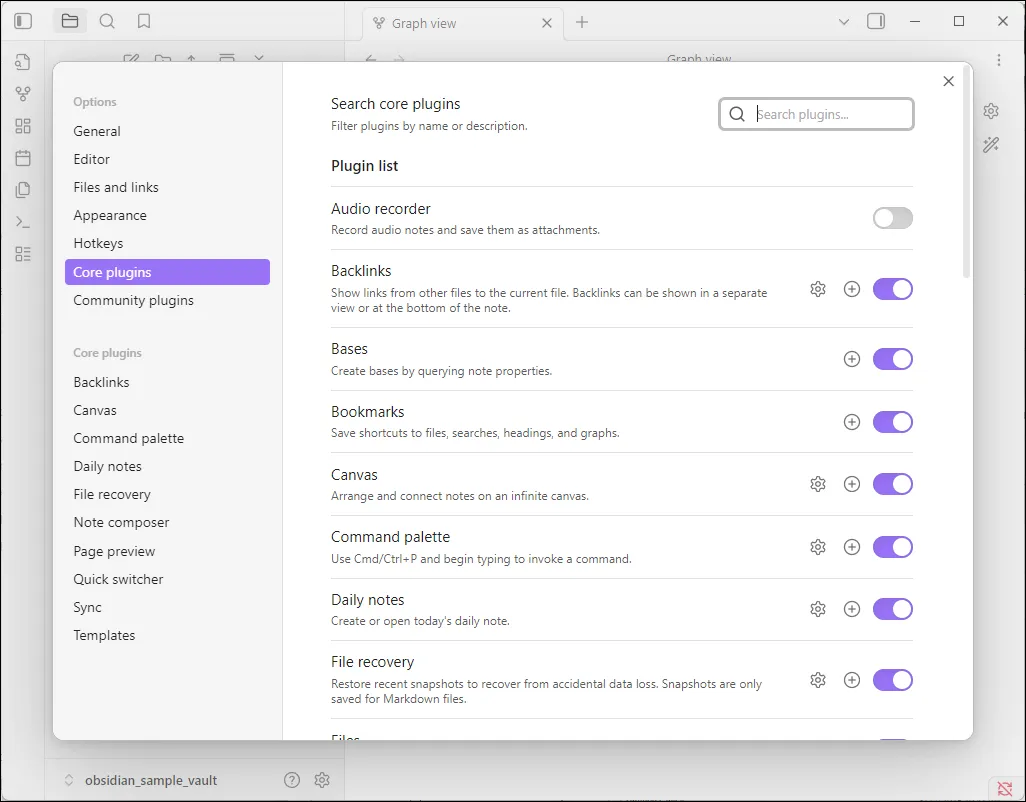Viewport: 1026px width, 802px height.
Task: Open the card grid icon in left ribbon
Action: (22, 126)
